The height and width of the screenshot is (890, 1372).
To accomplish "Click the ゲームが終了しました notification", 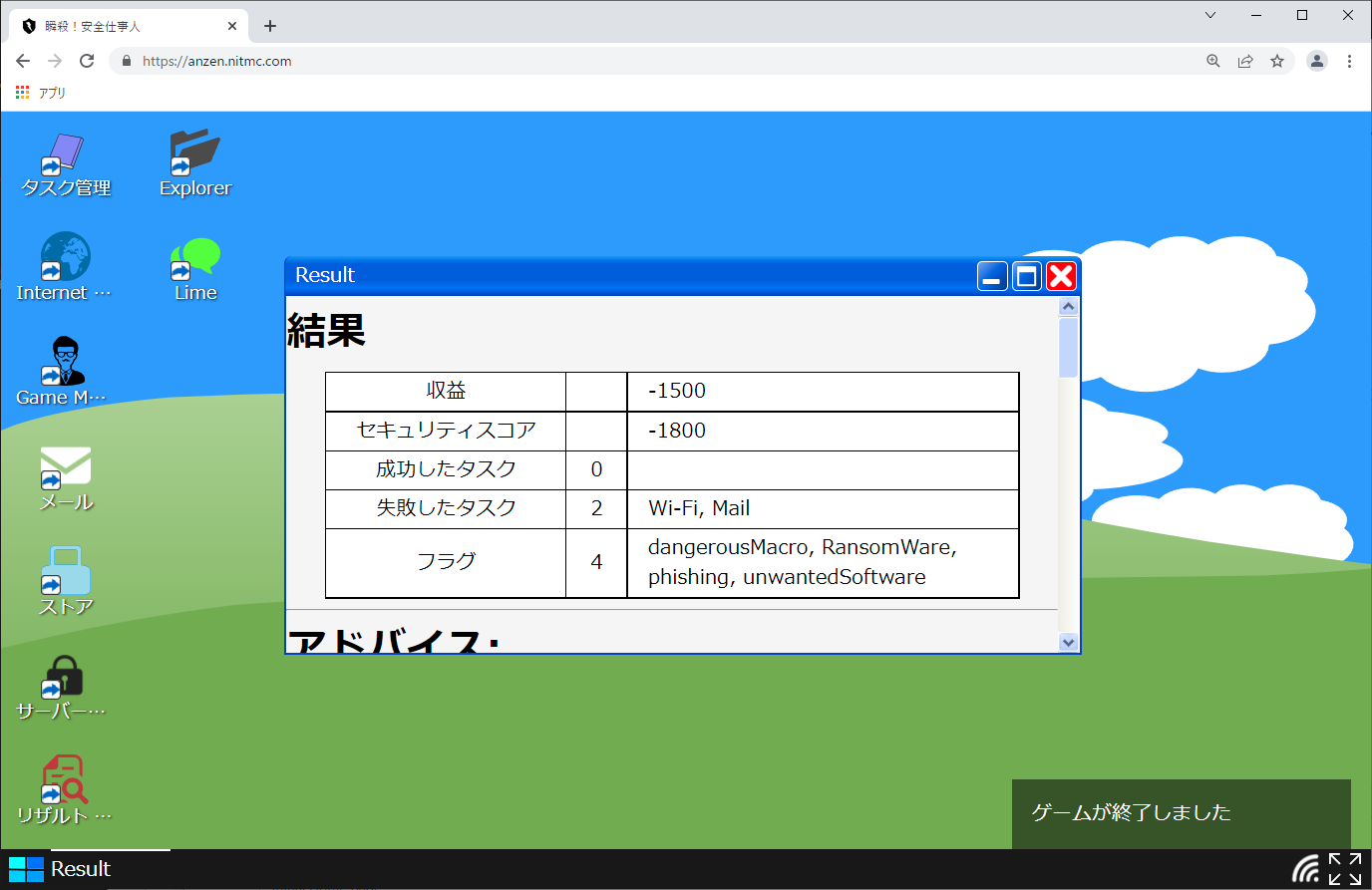I will pos(1182,813).
